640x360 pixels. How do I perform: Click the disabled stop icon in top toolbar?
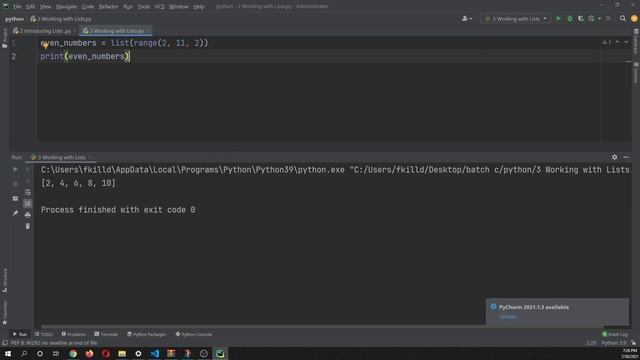point(609,19)
